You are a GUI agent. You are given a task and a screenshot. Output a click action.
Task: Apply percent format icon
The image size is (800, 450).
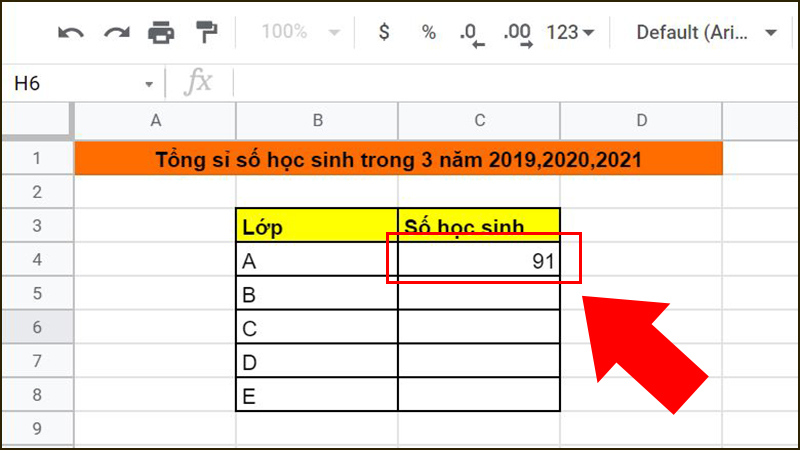(429, 33)
